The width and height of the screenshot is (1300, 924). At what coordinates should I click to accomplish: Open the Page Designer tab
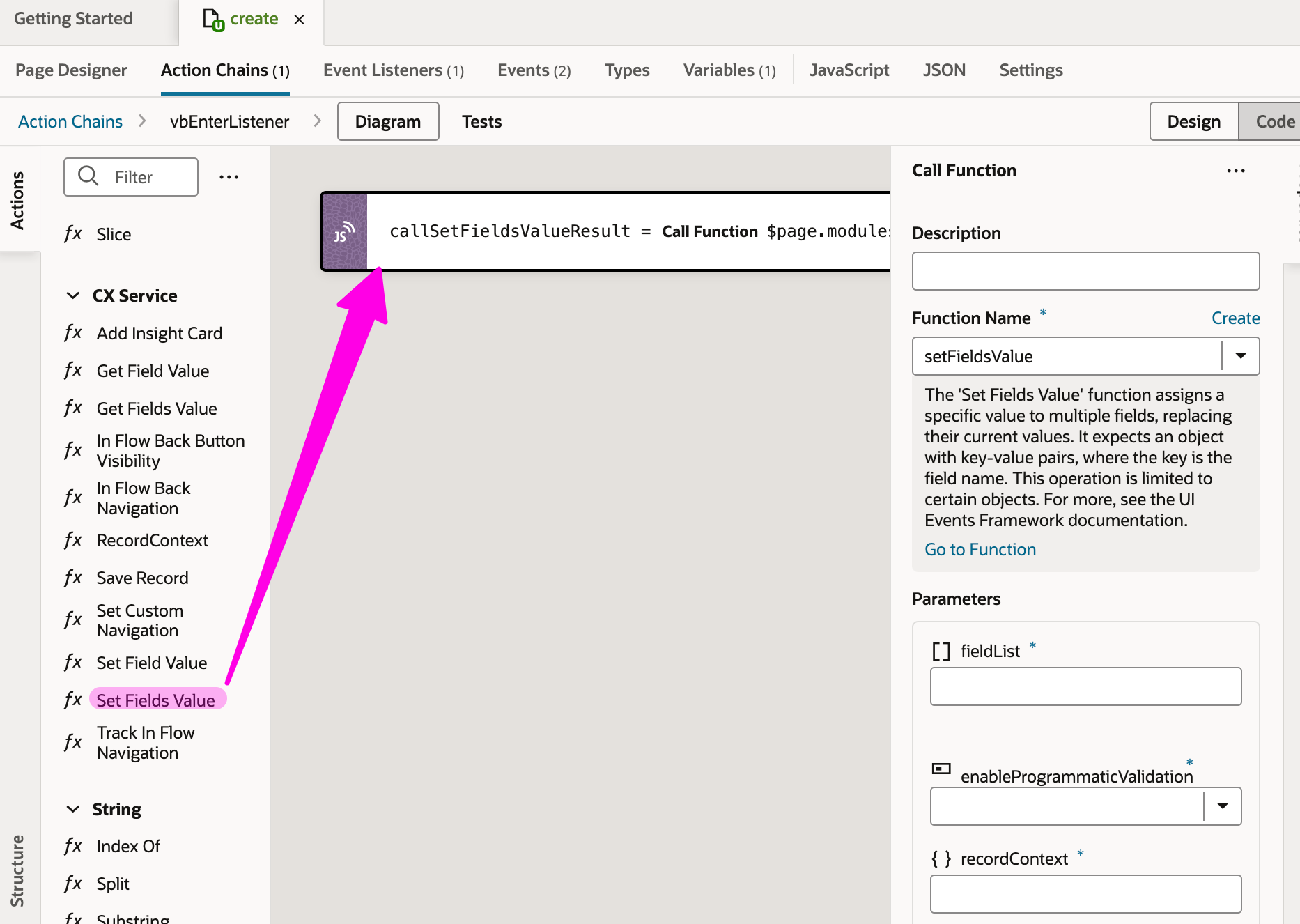[x=71, y=70]
